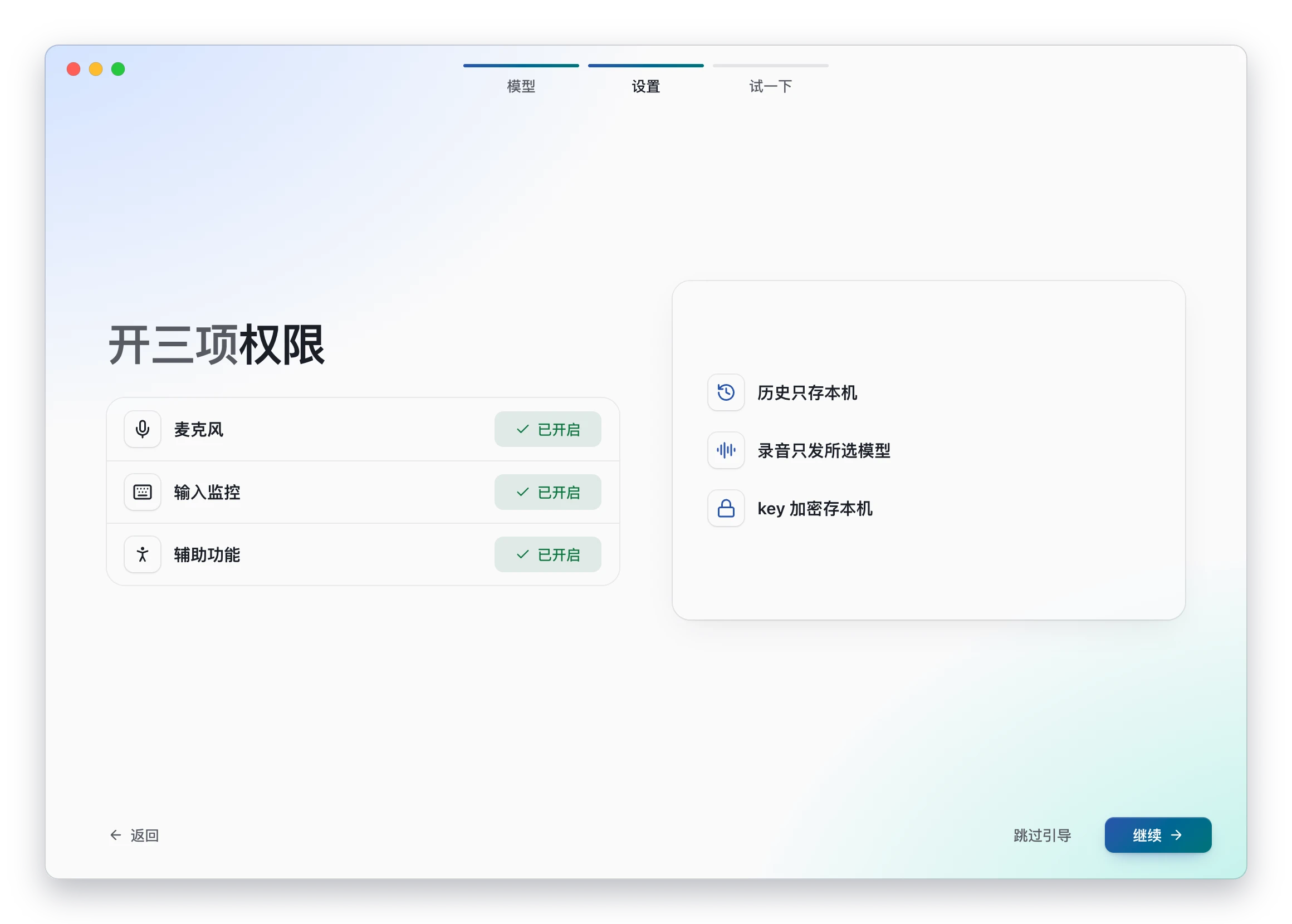Go back with the 返回 link
This screenshot has height=924, width=1292.
tap(134, 835)
